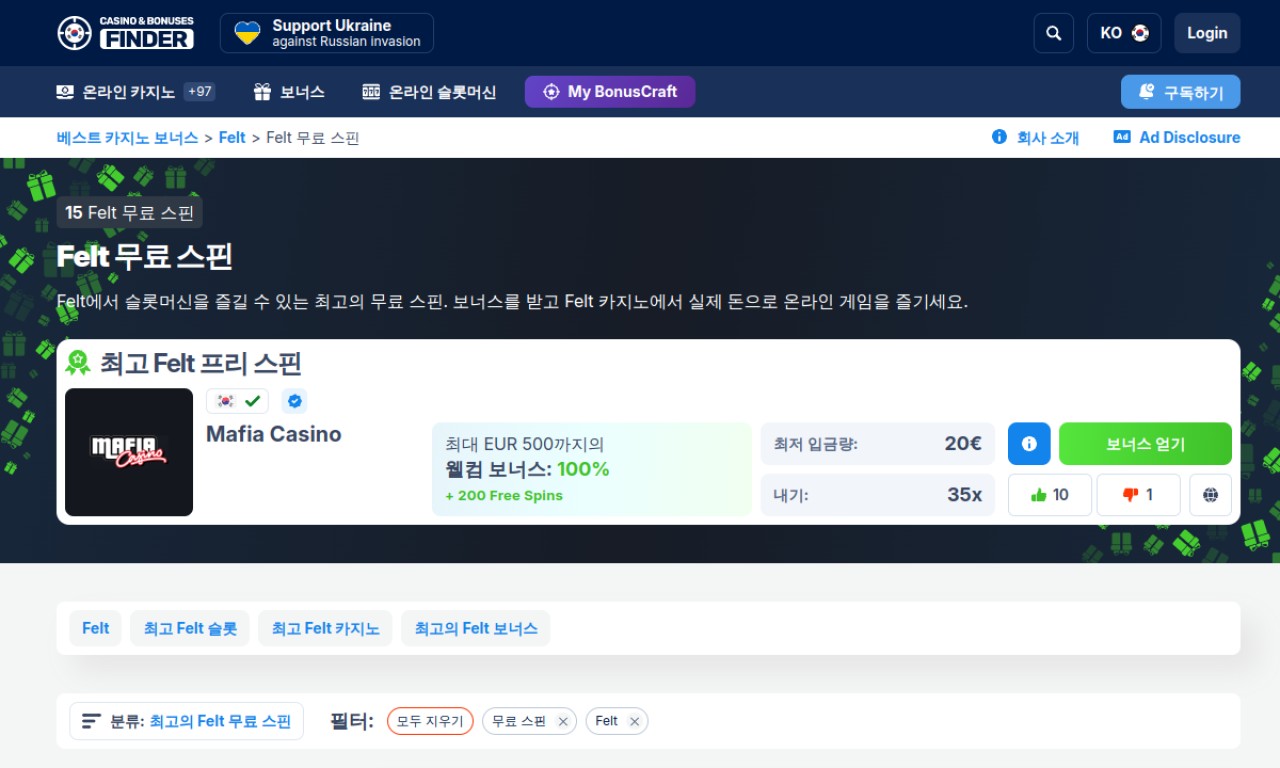Select 최고의 Felt 보너스 tab
Image resolution: width=1280 pixels, height=768 pixels.
[x=476, y=628]
